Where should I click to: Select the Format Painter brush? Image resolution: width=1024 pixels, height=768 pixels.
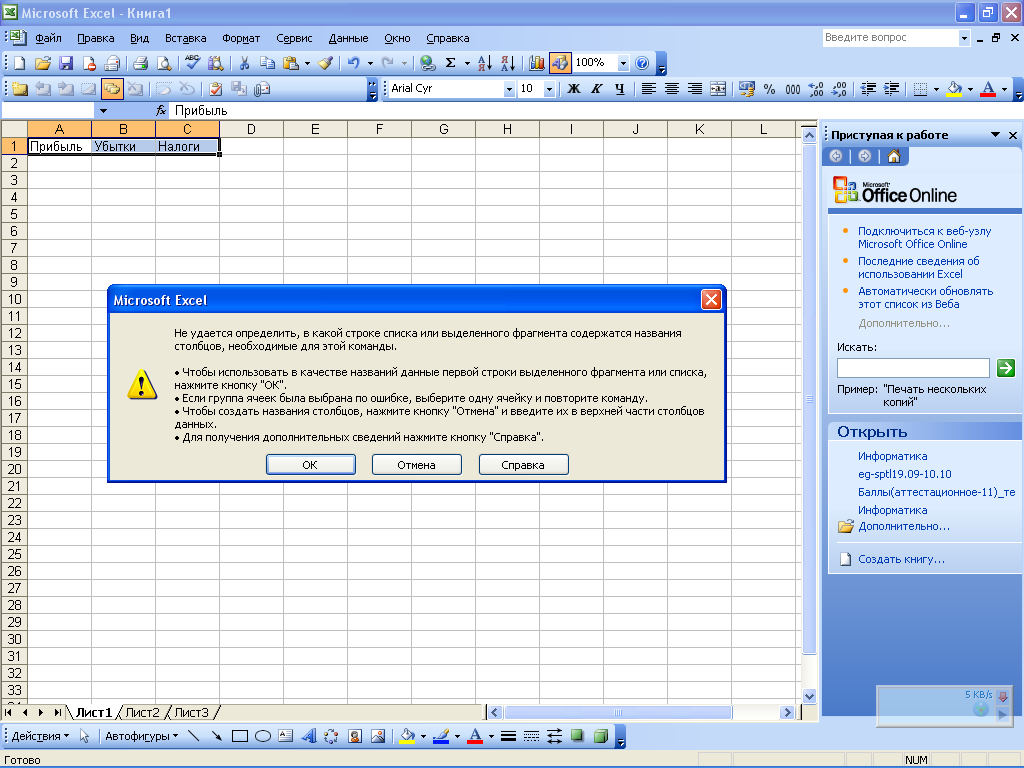(325, 63)
